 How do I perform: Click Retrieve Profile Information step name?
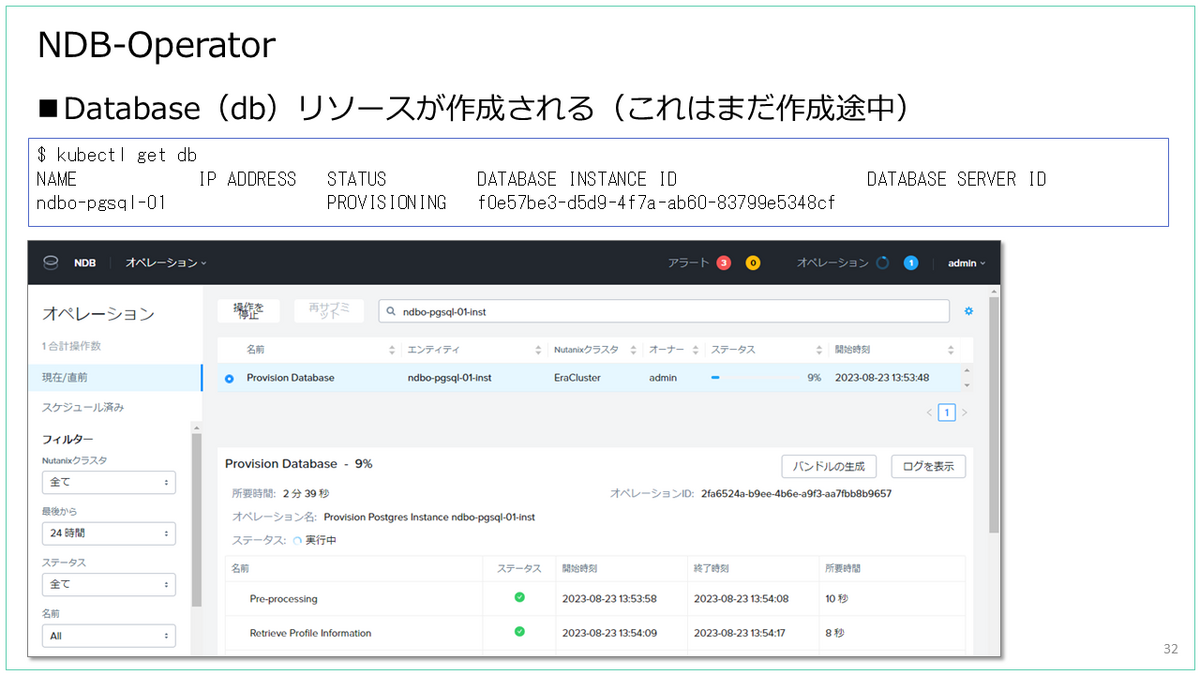(x=310, y=633)
